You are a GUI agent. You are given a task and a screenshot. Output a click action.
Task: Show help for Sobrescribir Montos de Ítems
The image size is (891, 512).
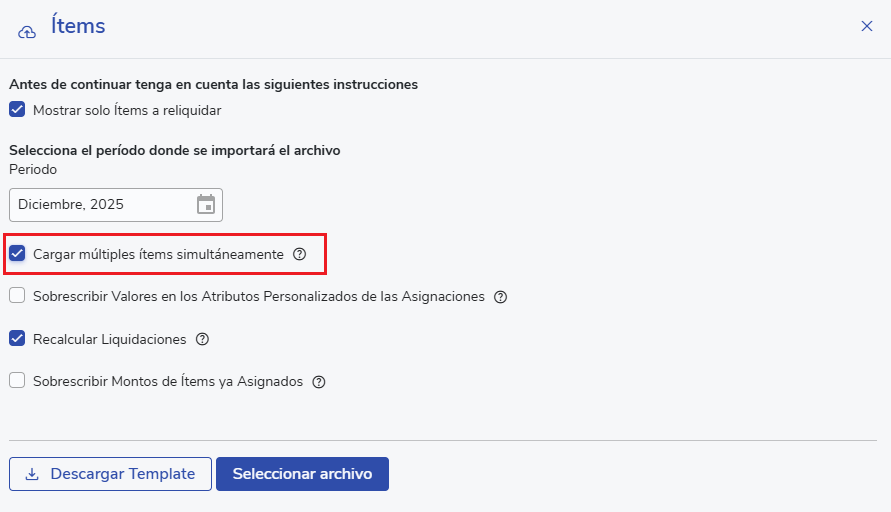tap(319, 382)
